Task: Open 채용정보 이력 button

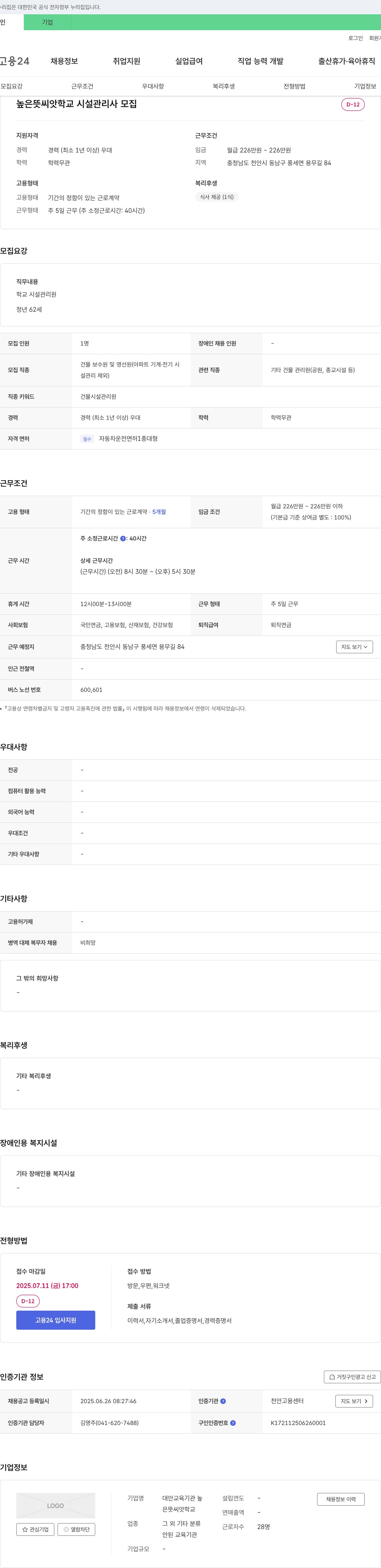Action: point(341,1499)
